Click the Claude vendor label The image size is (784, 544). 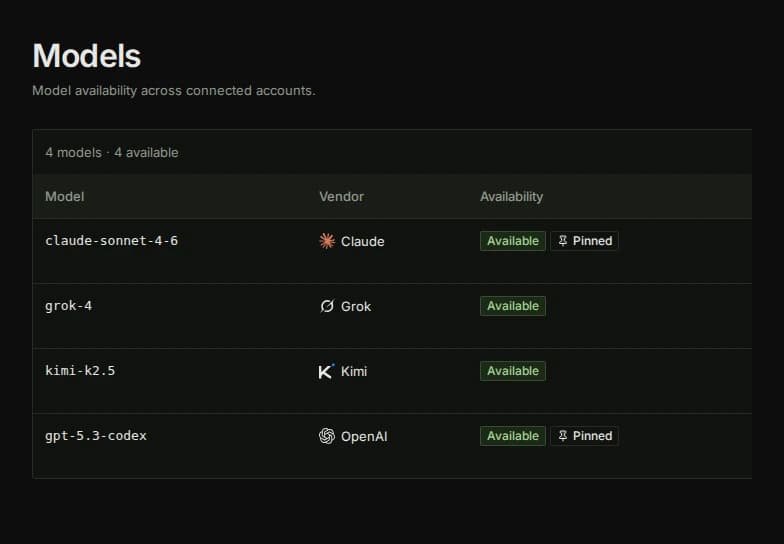[362, 241]
